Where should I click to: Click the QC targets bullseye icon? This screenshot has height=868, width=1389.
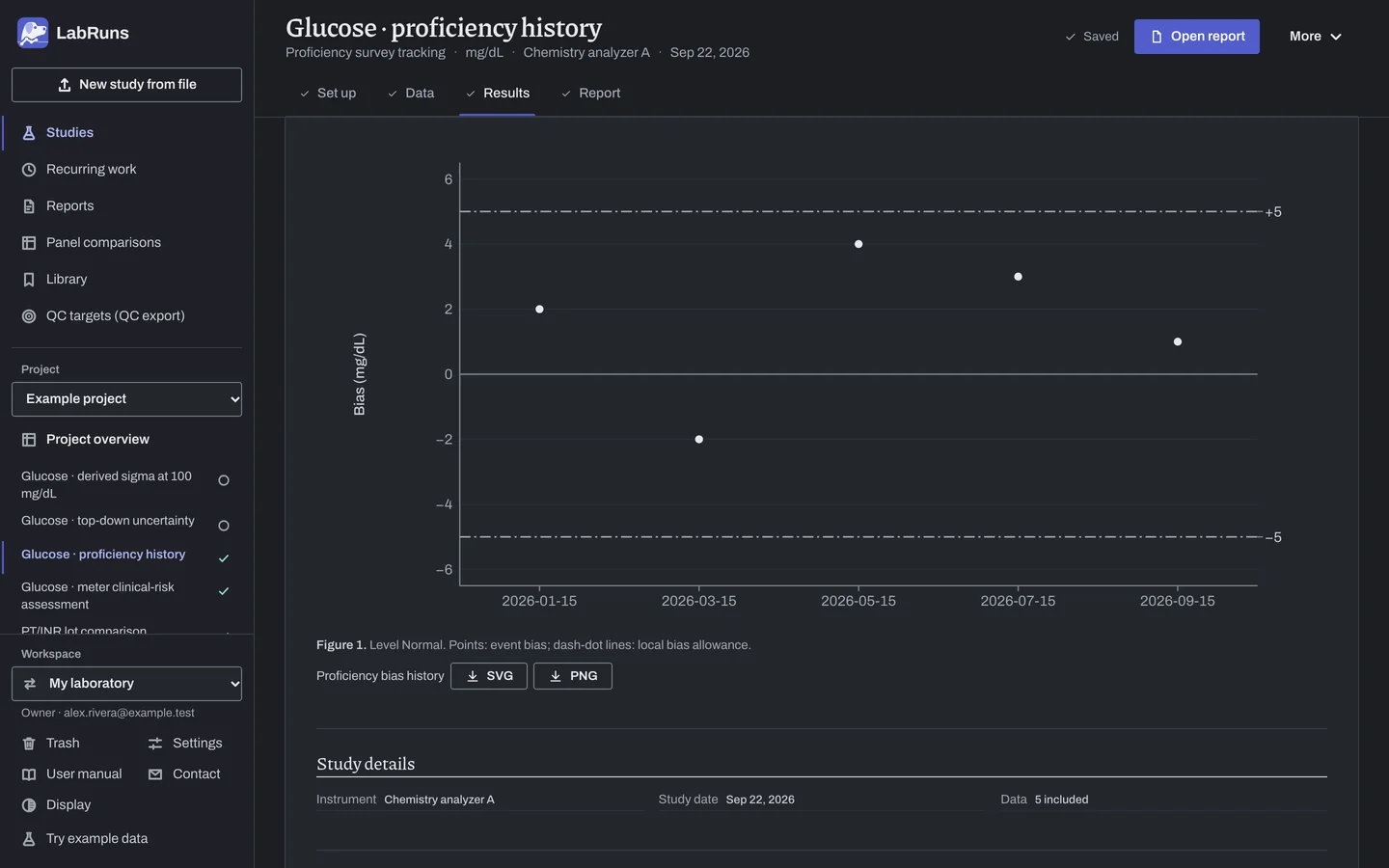click(x=29, y=316)
